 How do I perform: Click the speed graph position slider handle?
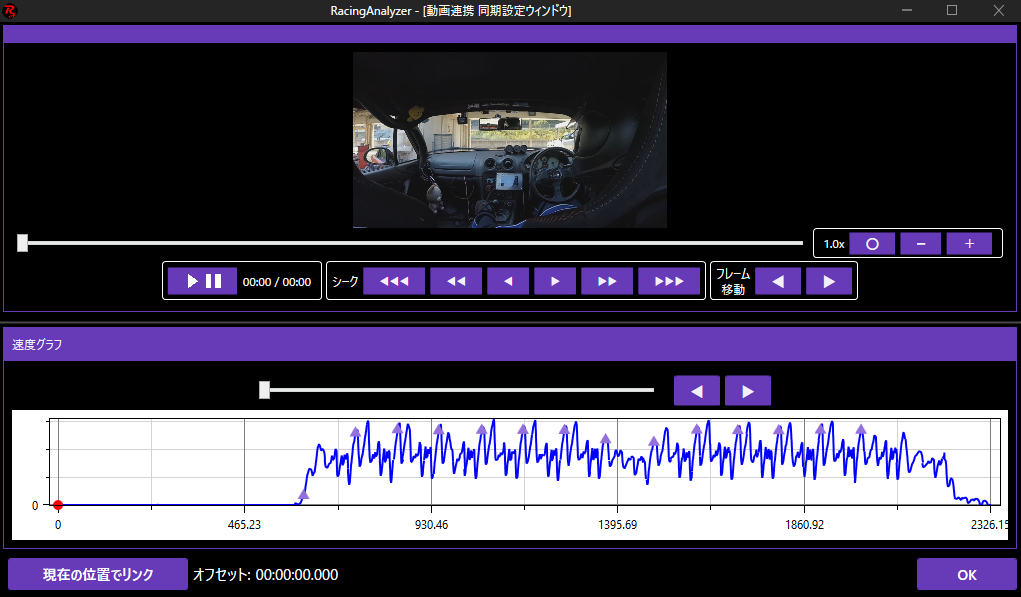pos(264,390)
